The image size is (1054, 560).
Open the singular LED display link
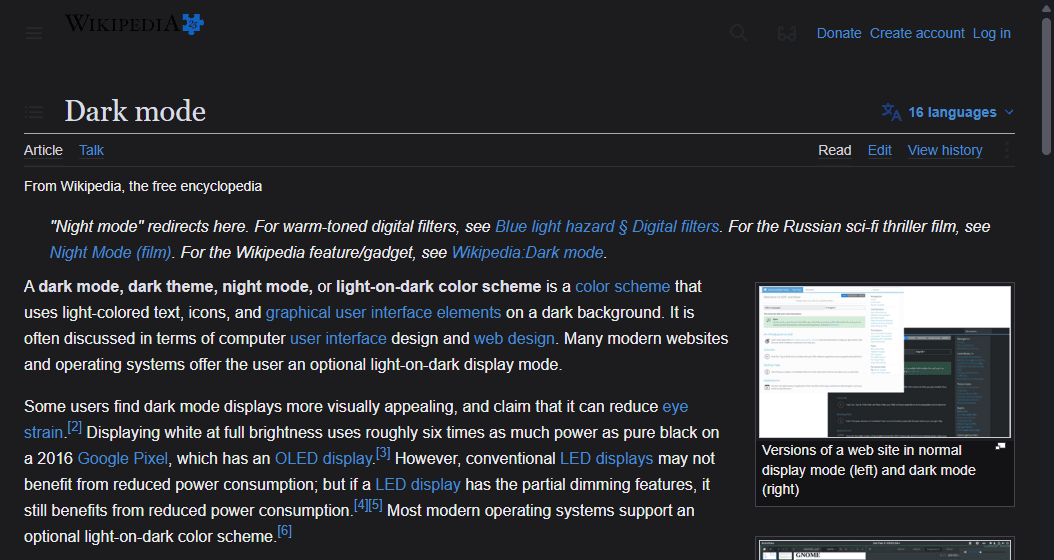(417, 485)
